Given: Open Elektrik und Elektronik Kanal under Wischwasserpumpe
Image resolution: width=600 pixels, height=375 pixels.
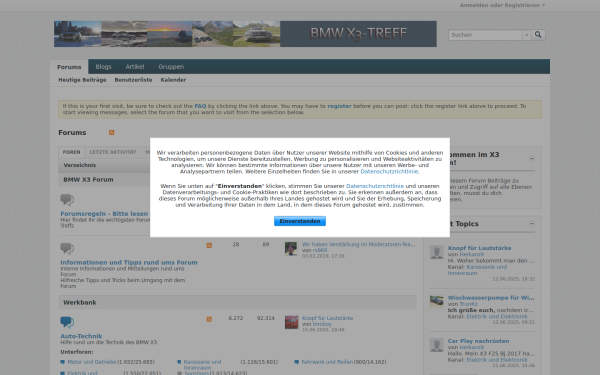Looking at the screenshot, I should click(x=497, y=316).
